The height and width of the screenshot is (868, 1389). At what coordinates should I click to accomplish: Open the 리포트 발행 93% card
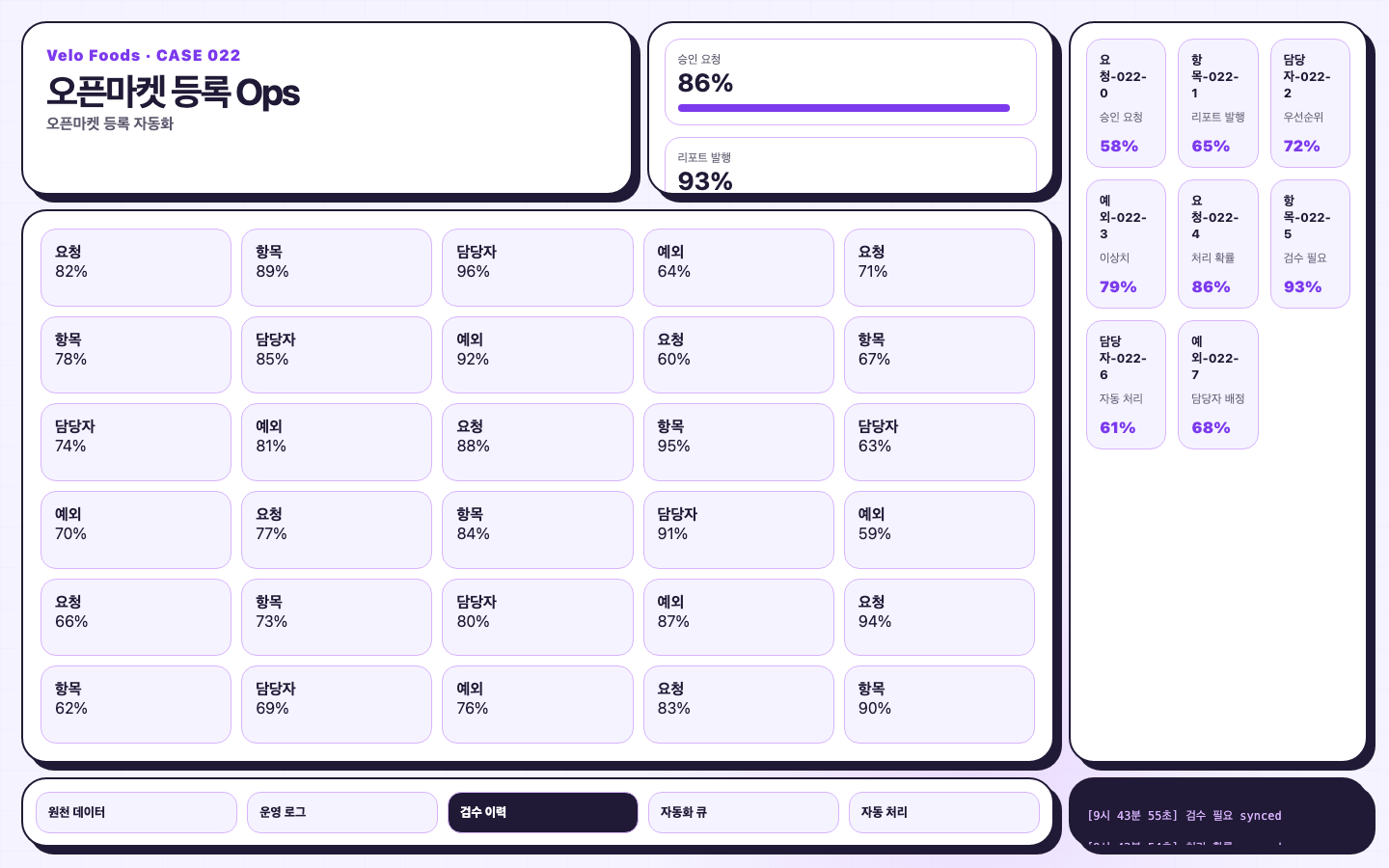click(851, 166)
